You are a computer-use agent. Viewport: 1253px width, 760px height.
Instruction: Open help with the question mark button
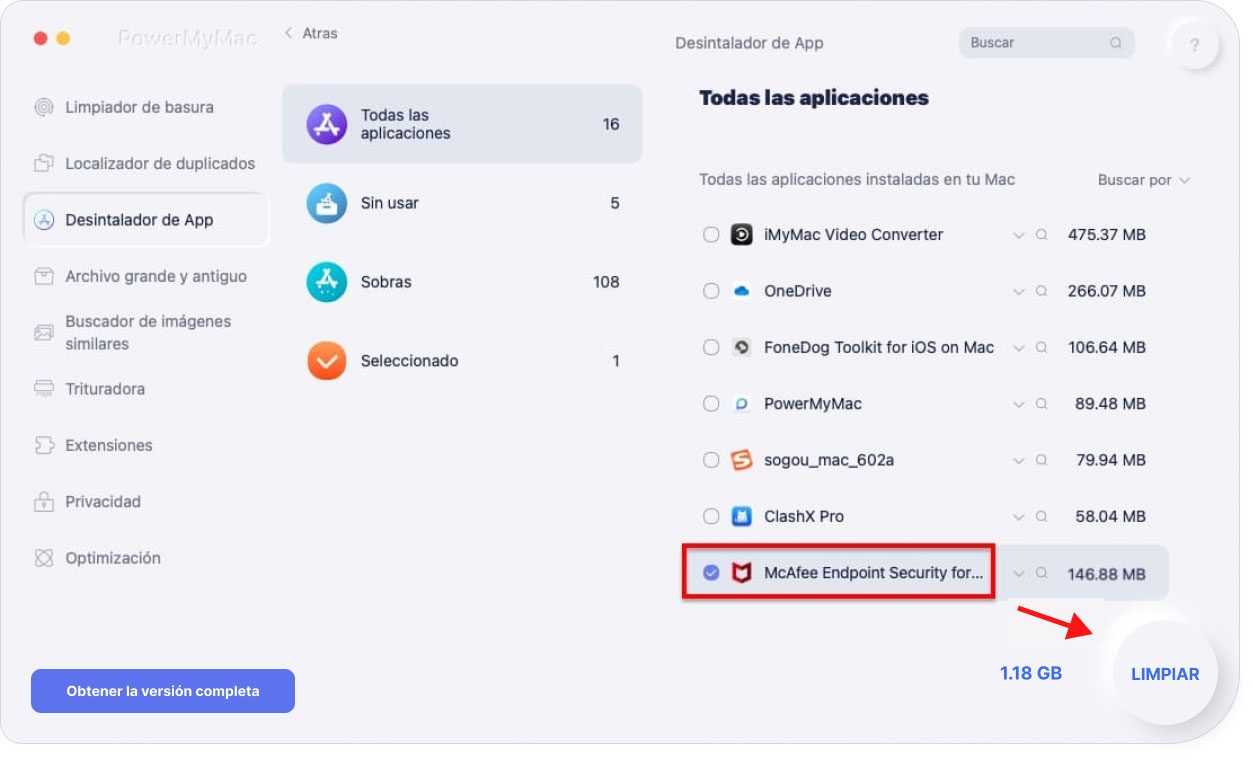pos(1195,45)
